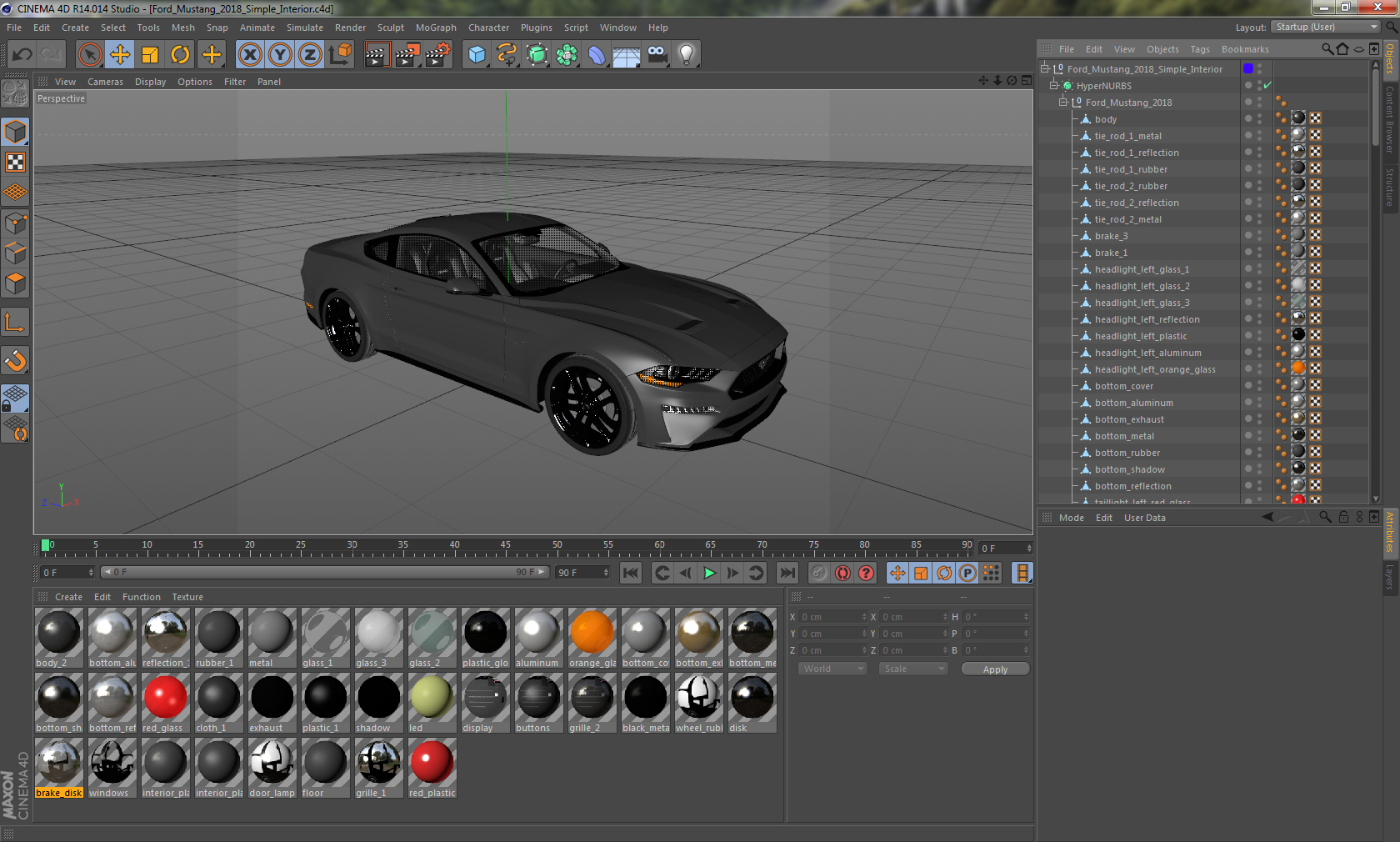Open the timeline film-strip icon
1400x842 pixels.
pos(1022,573)
